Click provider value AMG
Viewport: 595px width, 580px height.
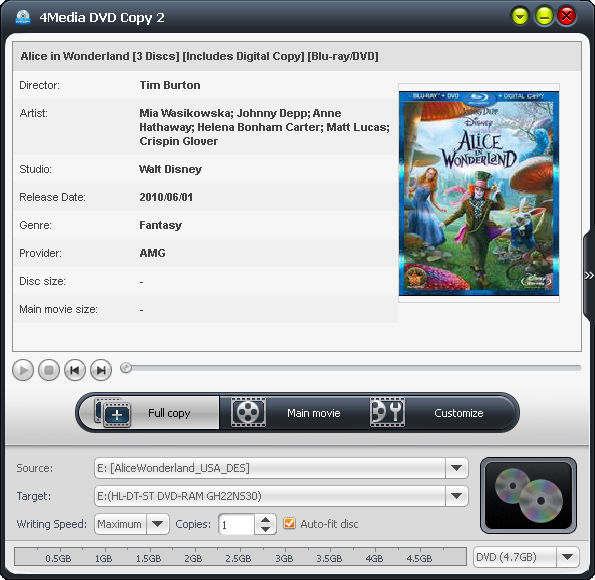pyautogui.click(x=152, y=253)
